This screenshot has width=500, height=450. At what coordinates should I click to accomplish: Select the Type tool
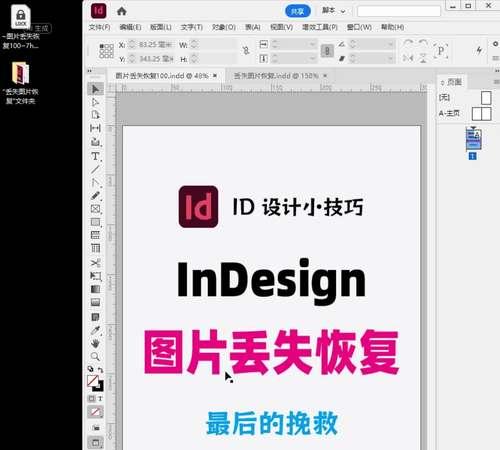click(x=95, y=156)
